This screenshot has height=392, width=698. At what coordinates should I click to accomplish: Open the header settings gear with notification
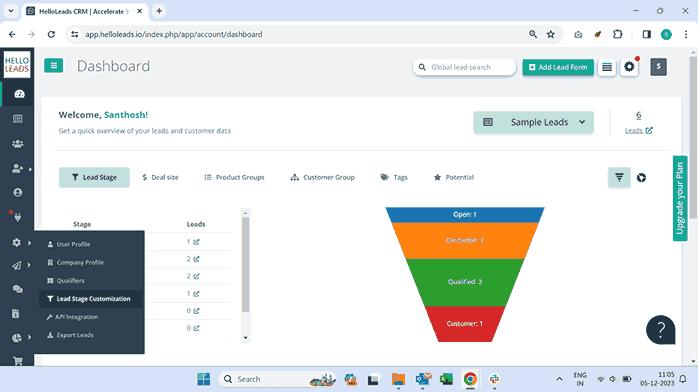[629, 67]
